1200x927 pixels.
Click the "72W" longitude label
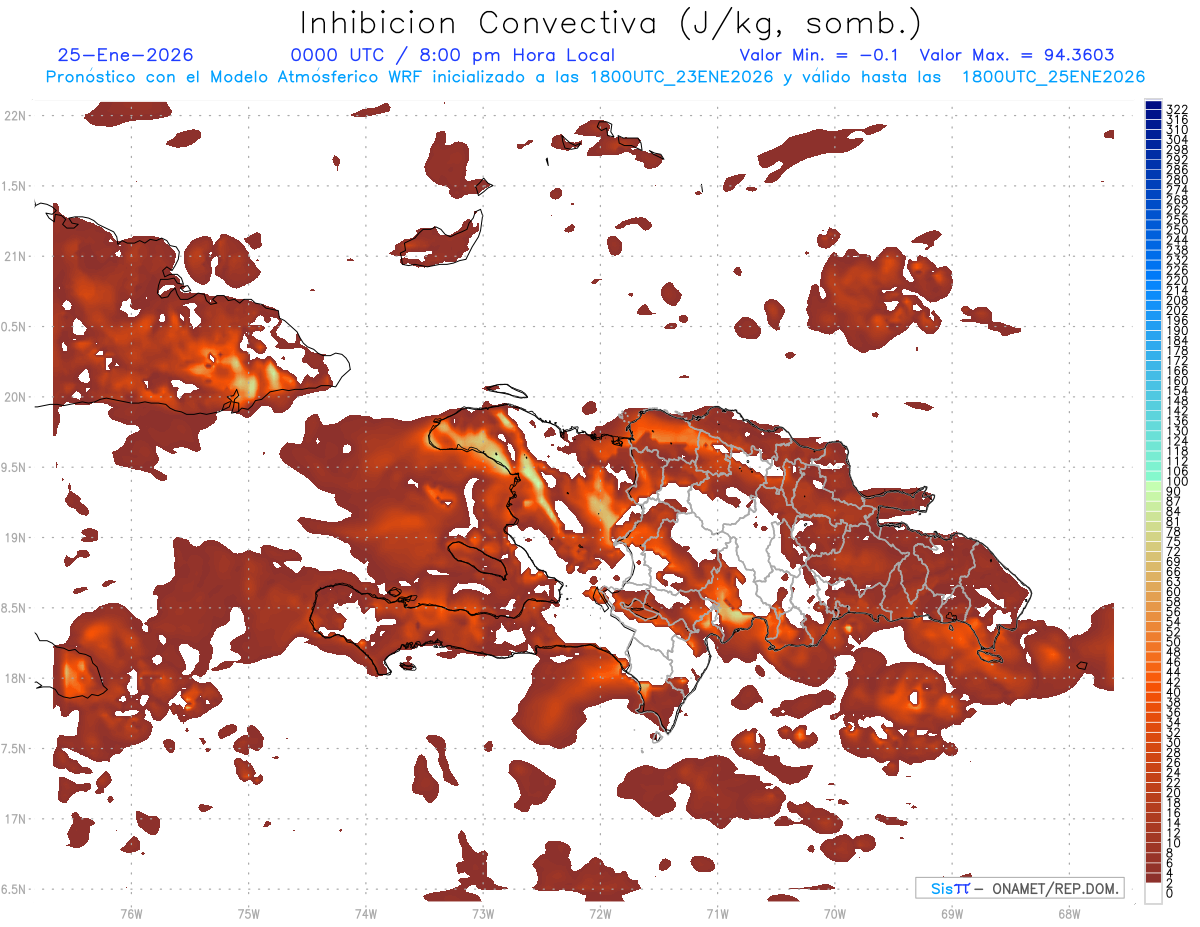point(600,913)
